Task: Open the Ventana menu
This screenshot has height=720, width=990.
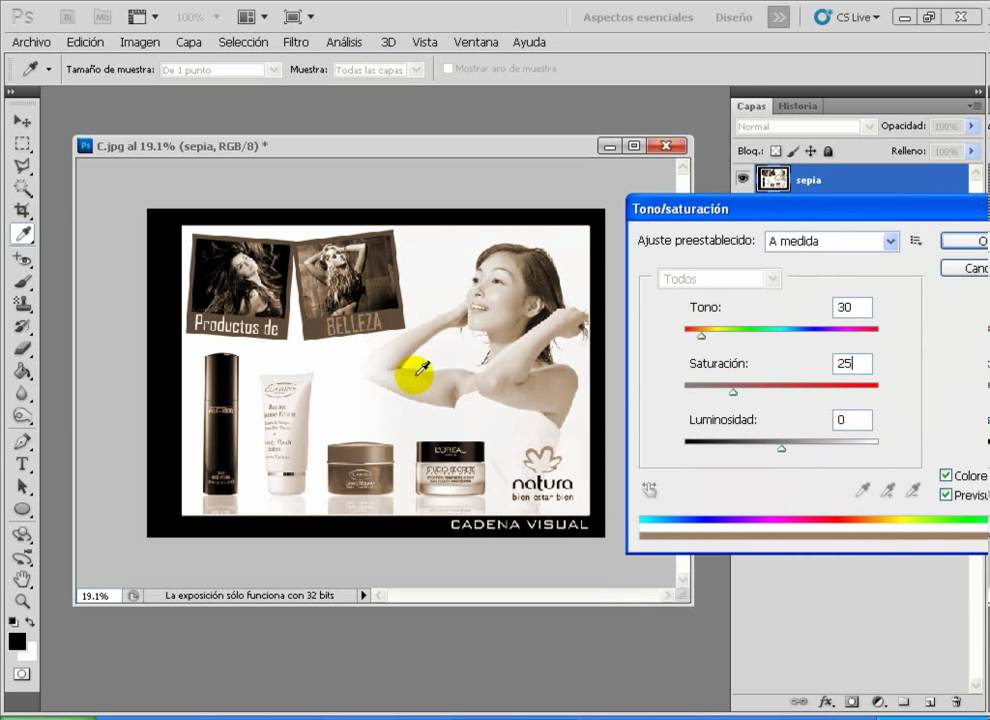Action: 475,42
